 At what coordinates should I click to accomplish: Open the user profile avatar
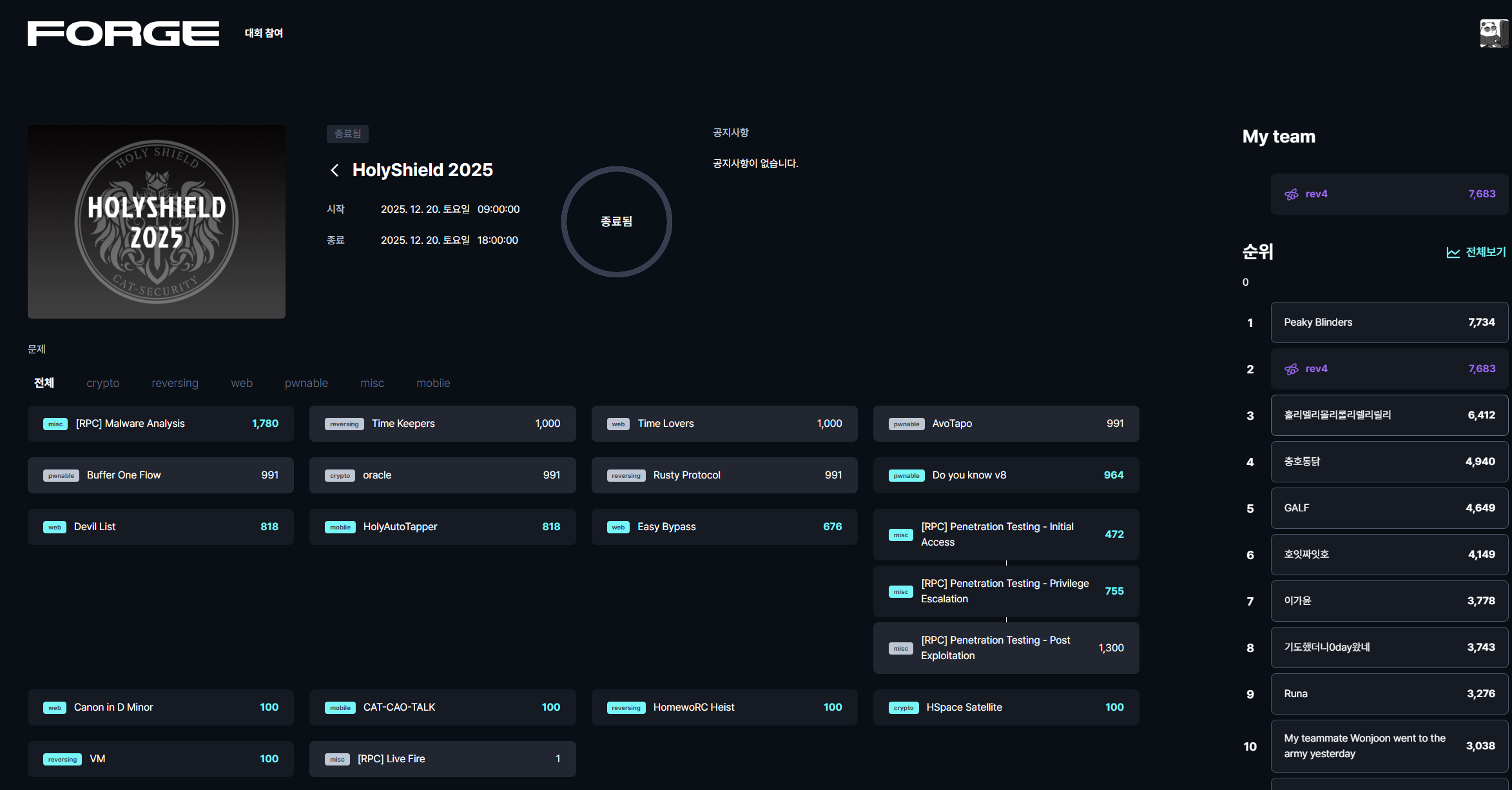[1493, 34]
